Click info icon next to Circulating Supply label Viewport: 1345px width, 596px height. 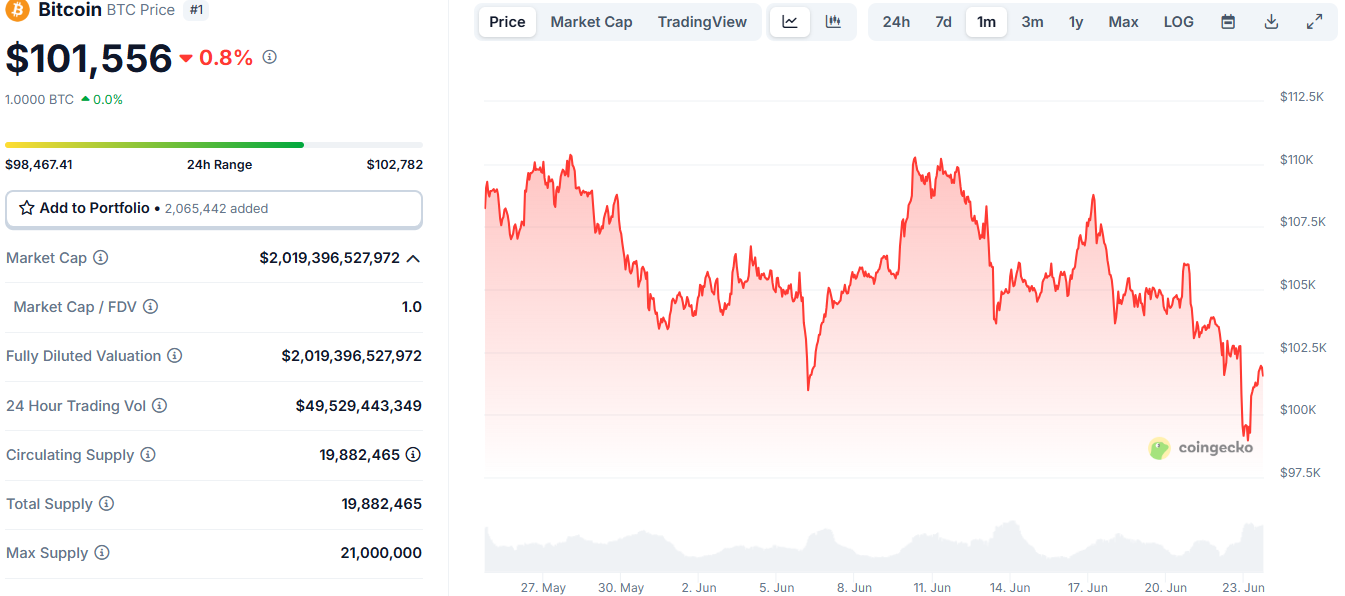tap(148, 455)
